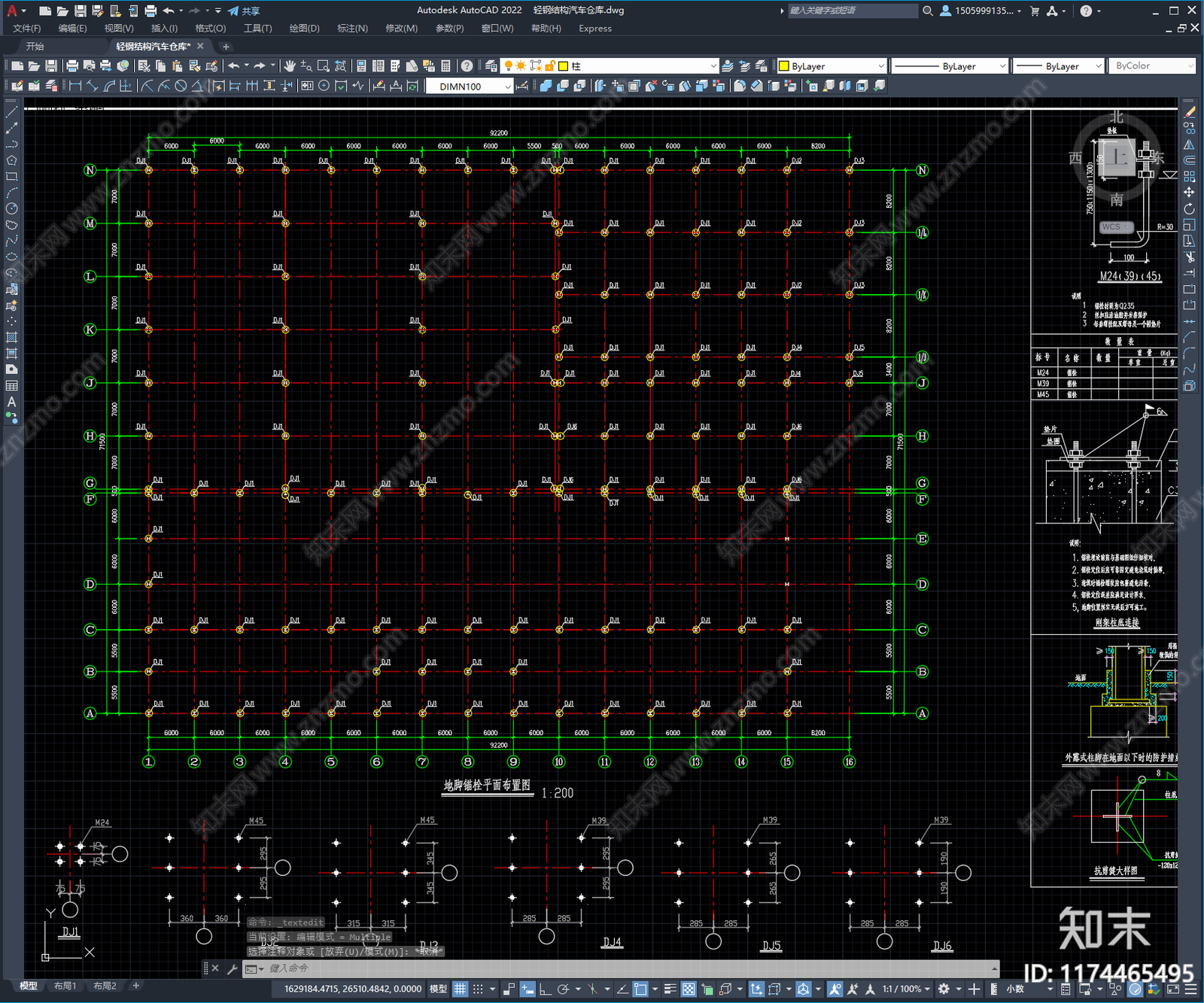Click the Center mark tool icon
The width and height of the screenshot is (1204, 1003).
[324, 86]
